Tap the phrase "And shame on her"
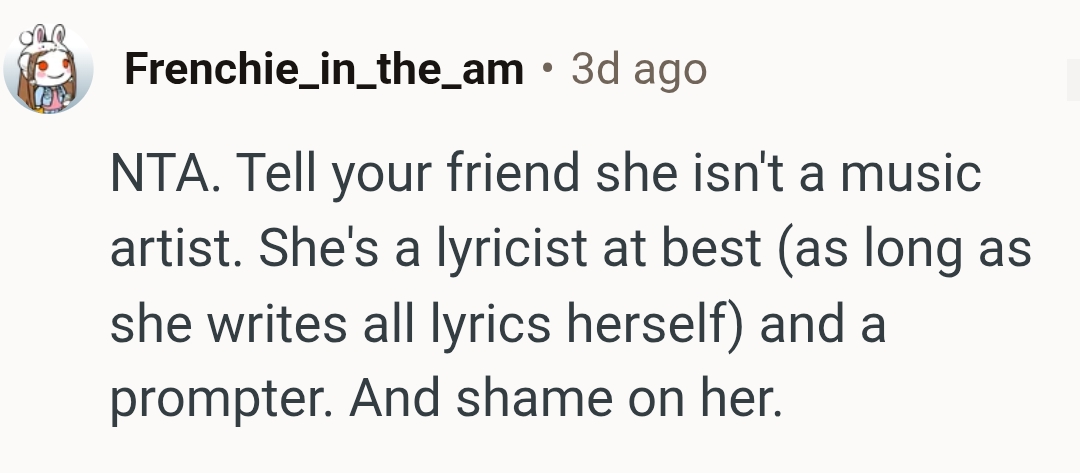Viewport: 1080px width, 473px height. tap(561, 400)
